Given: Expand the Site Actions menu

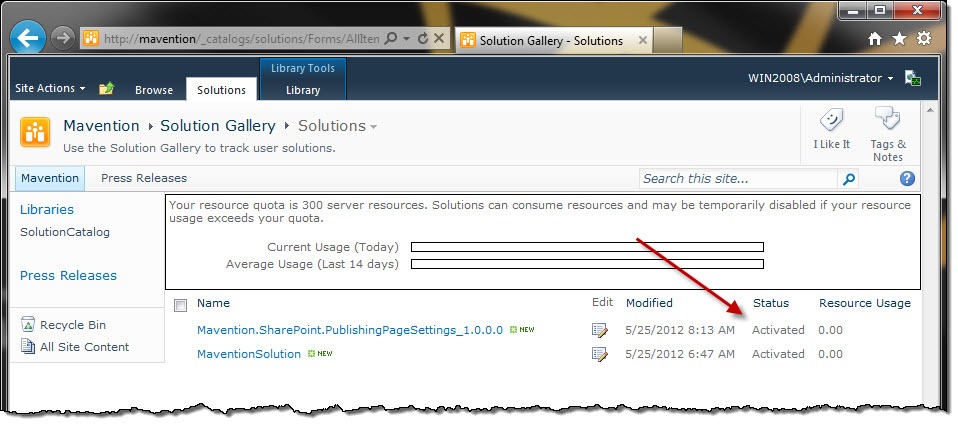Looking at the screenshot, I should click(50, 88).
